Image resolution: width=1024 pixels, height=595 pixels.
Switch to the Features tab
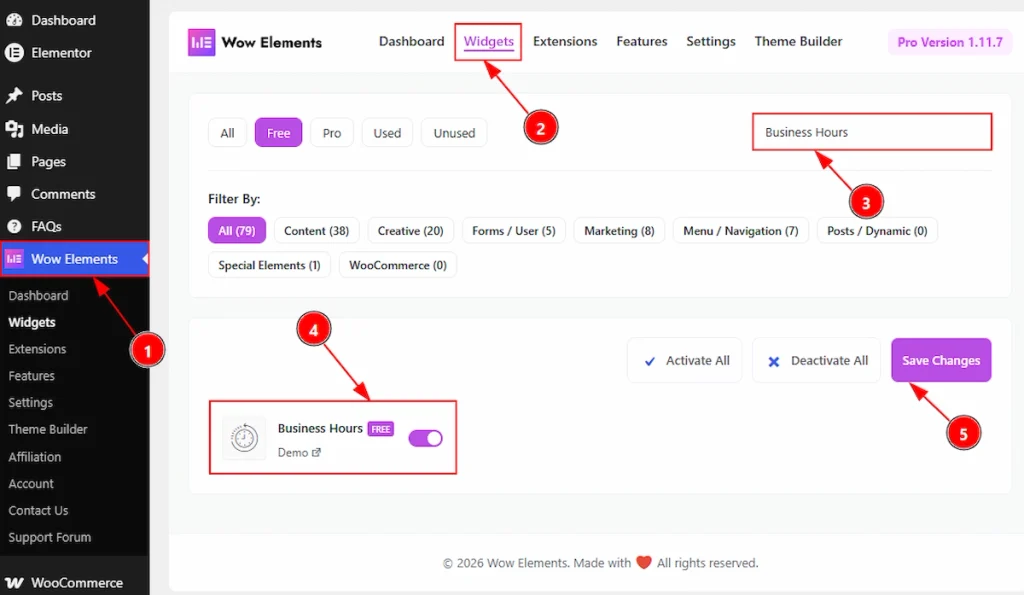click(642, 41)
